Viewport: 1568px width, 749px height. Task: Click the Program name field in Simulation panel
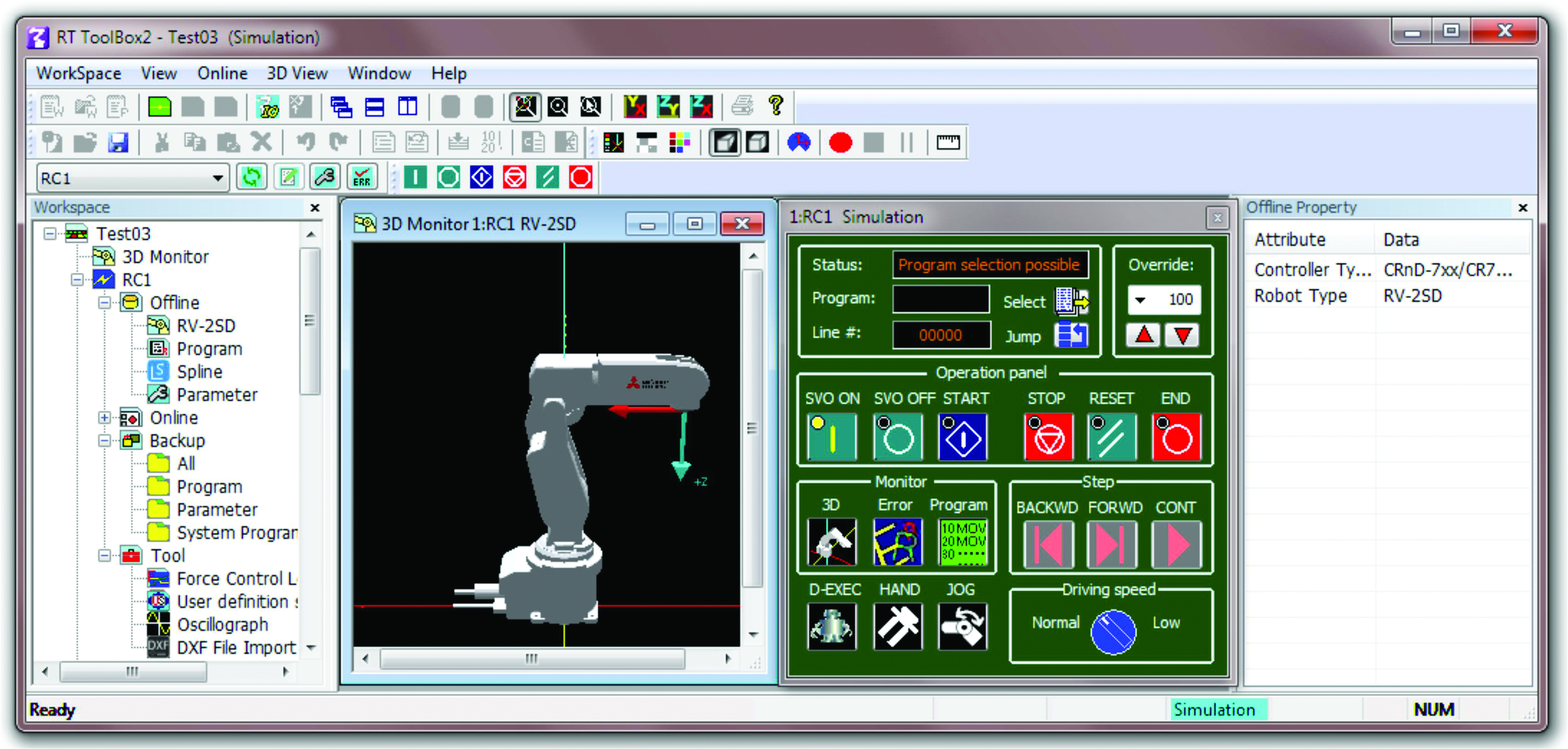[x=941, y=299]
